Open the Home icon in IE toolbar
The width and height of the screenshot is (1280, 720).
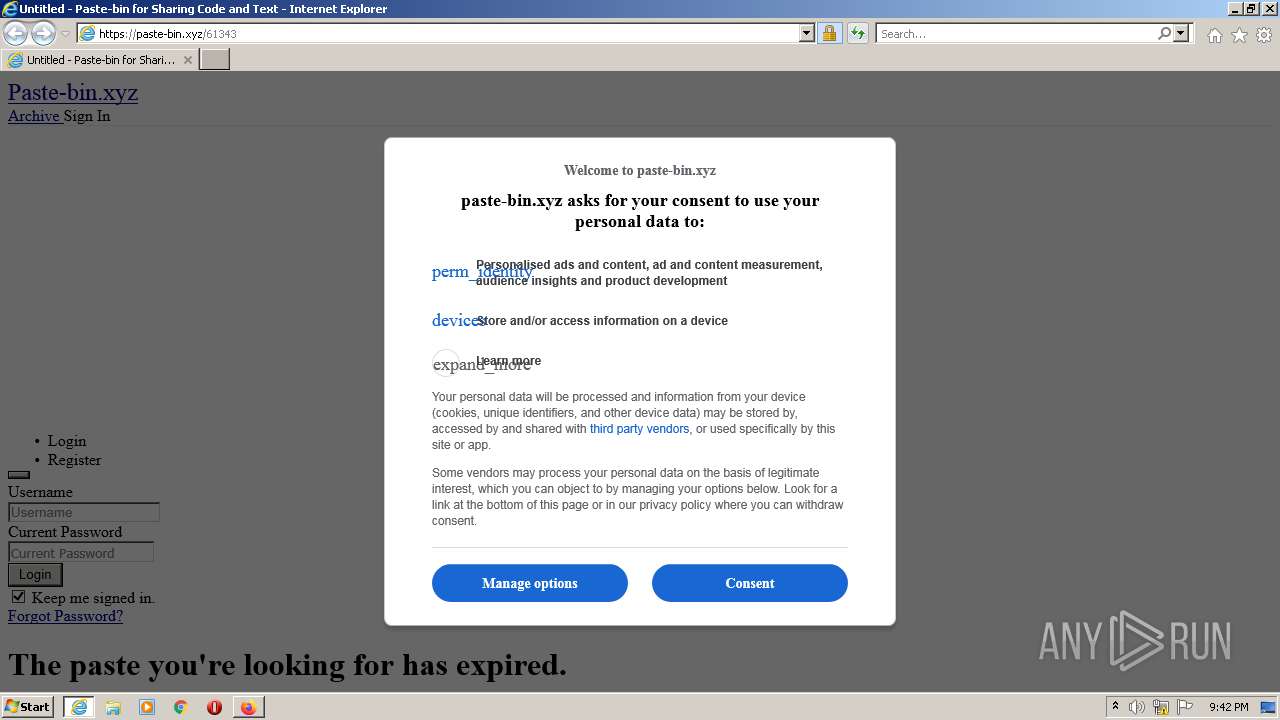pos(1214,35)
